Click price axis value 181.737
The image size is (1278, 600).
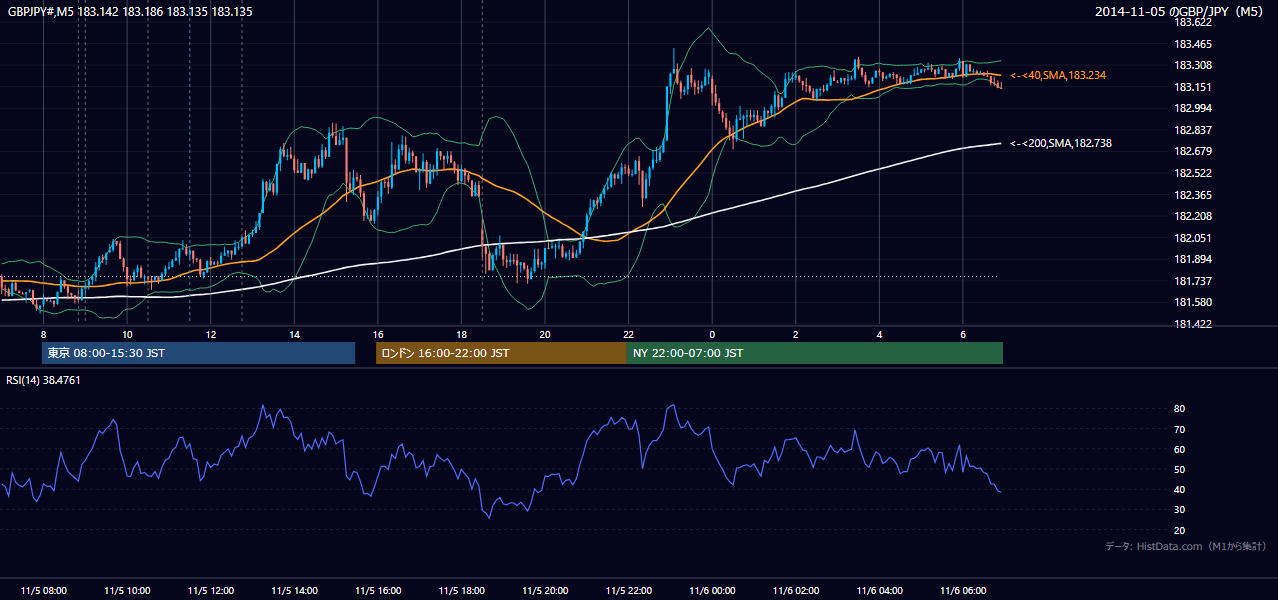(1192, 281)
